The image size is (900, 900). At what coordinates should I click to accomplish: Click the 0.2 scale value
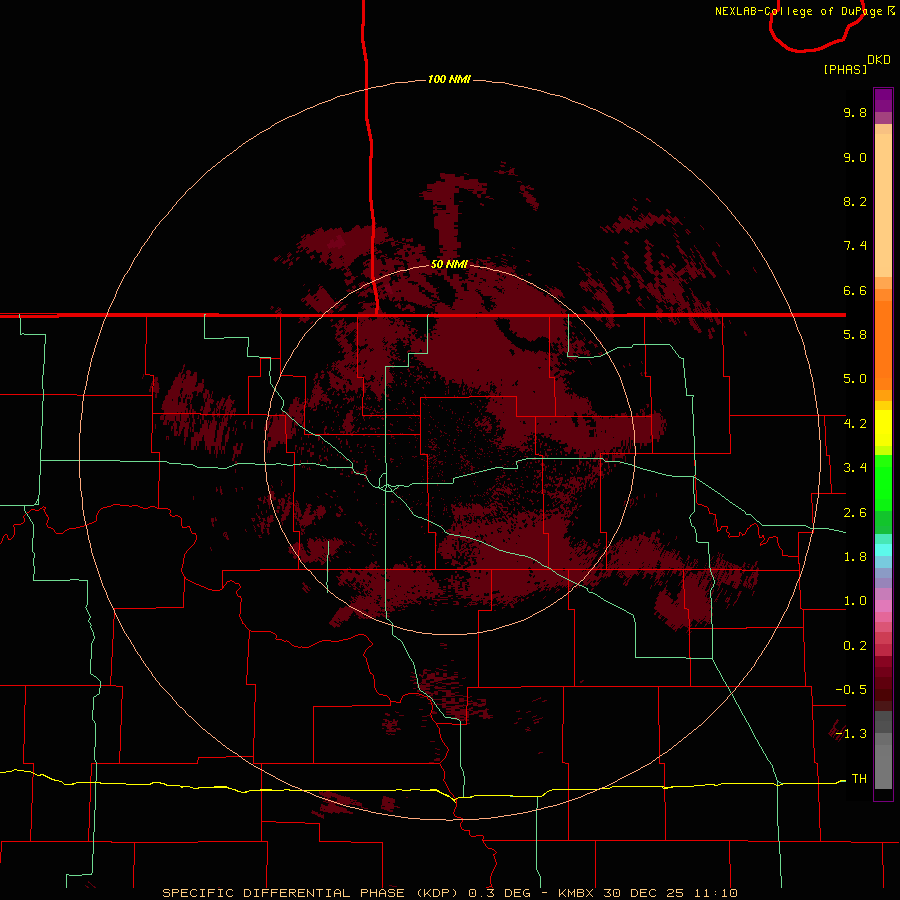(855, 646)
